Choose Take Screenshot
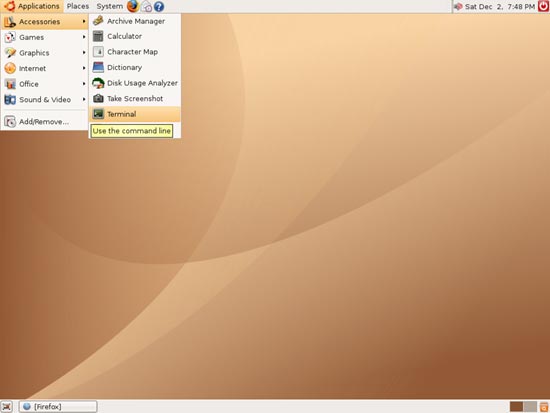Viewport: 550px width, 413px height. 135,99
